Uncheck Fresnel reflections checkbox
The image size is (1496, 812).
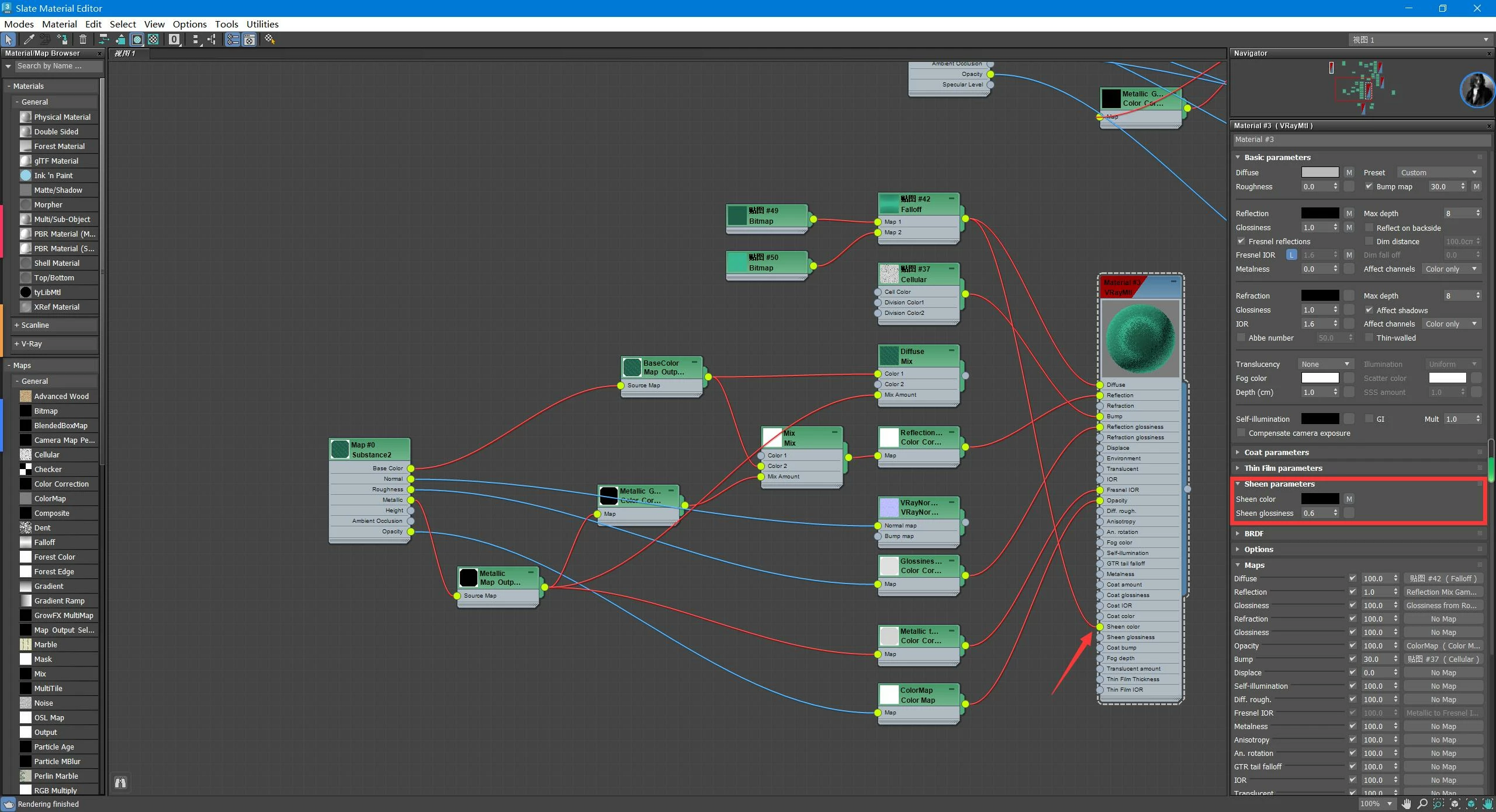click(x=1241, y=241)
